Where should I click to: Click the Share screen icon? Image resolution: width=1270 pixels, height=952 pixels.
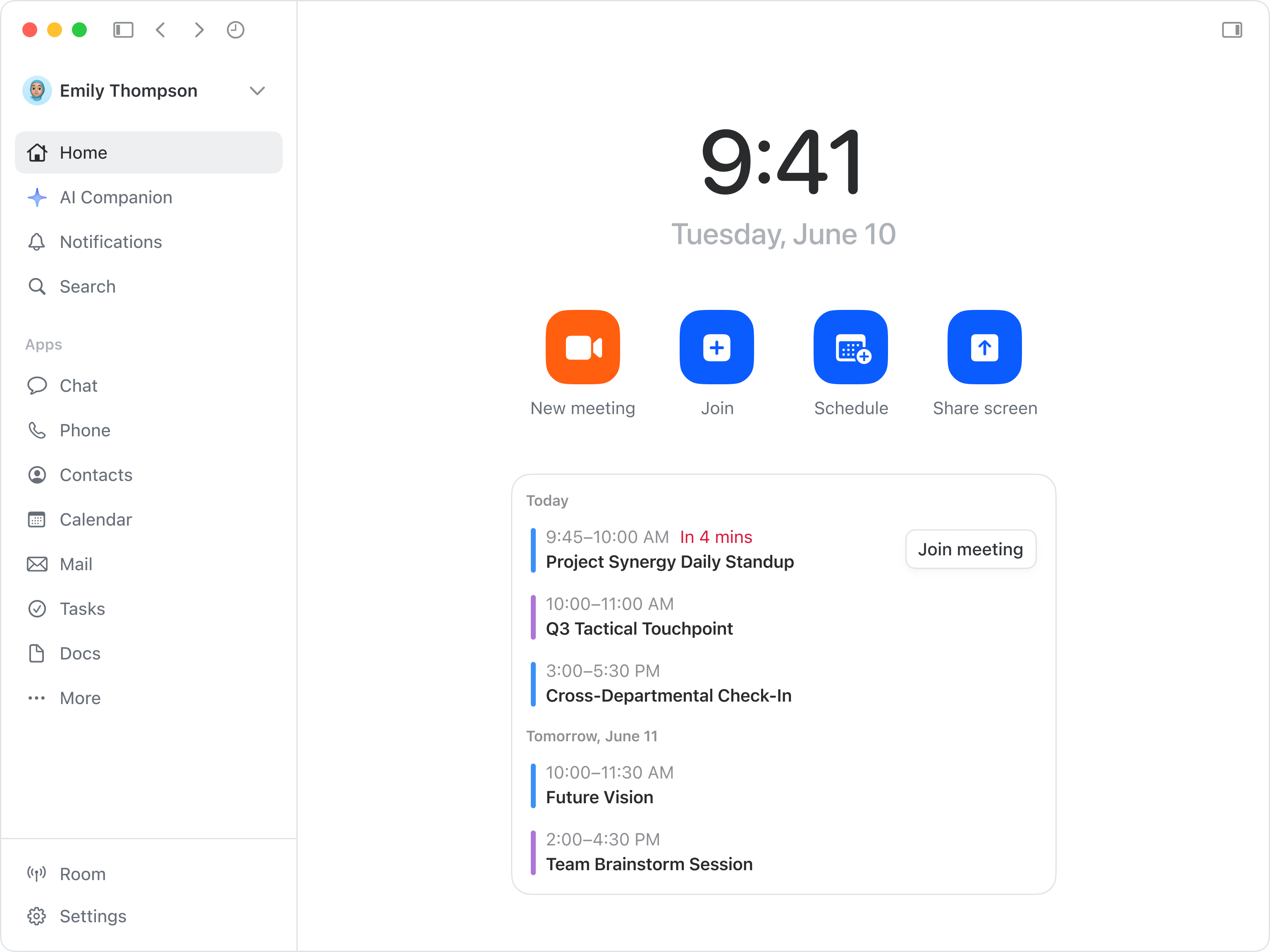984,347
